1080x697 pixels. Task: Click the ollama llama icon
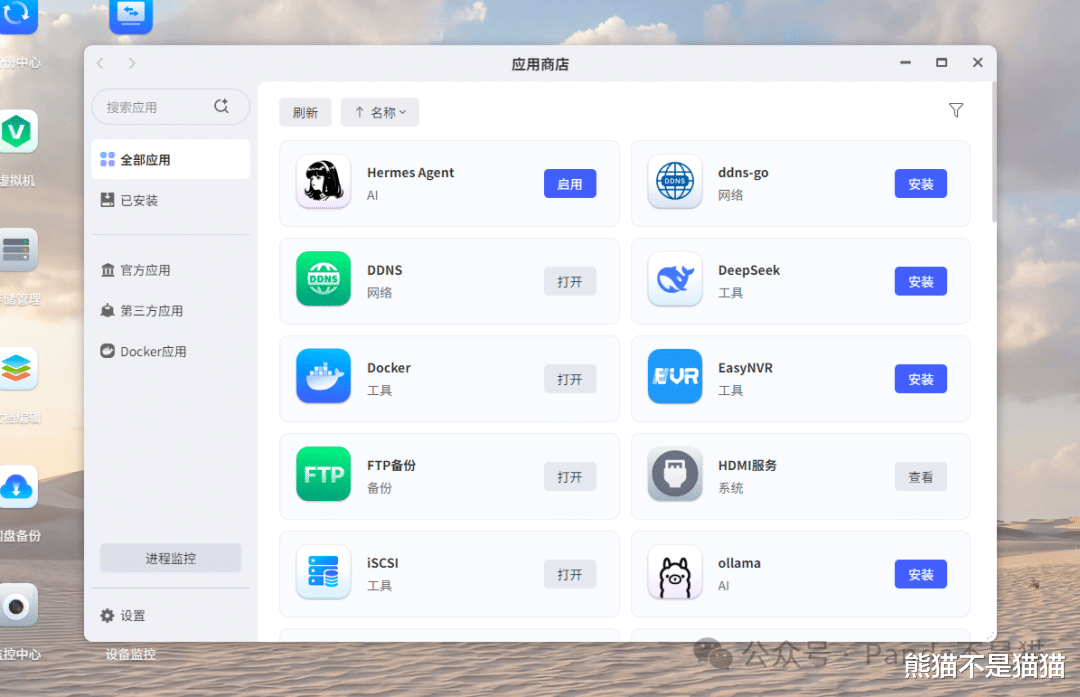[x=674, y=572]
